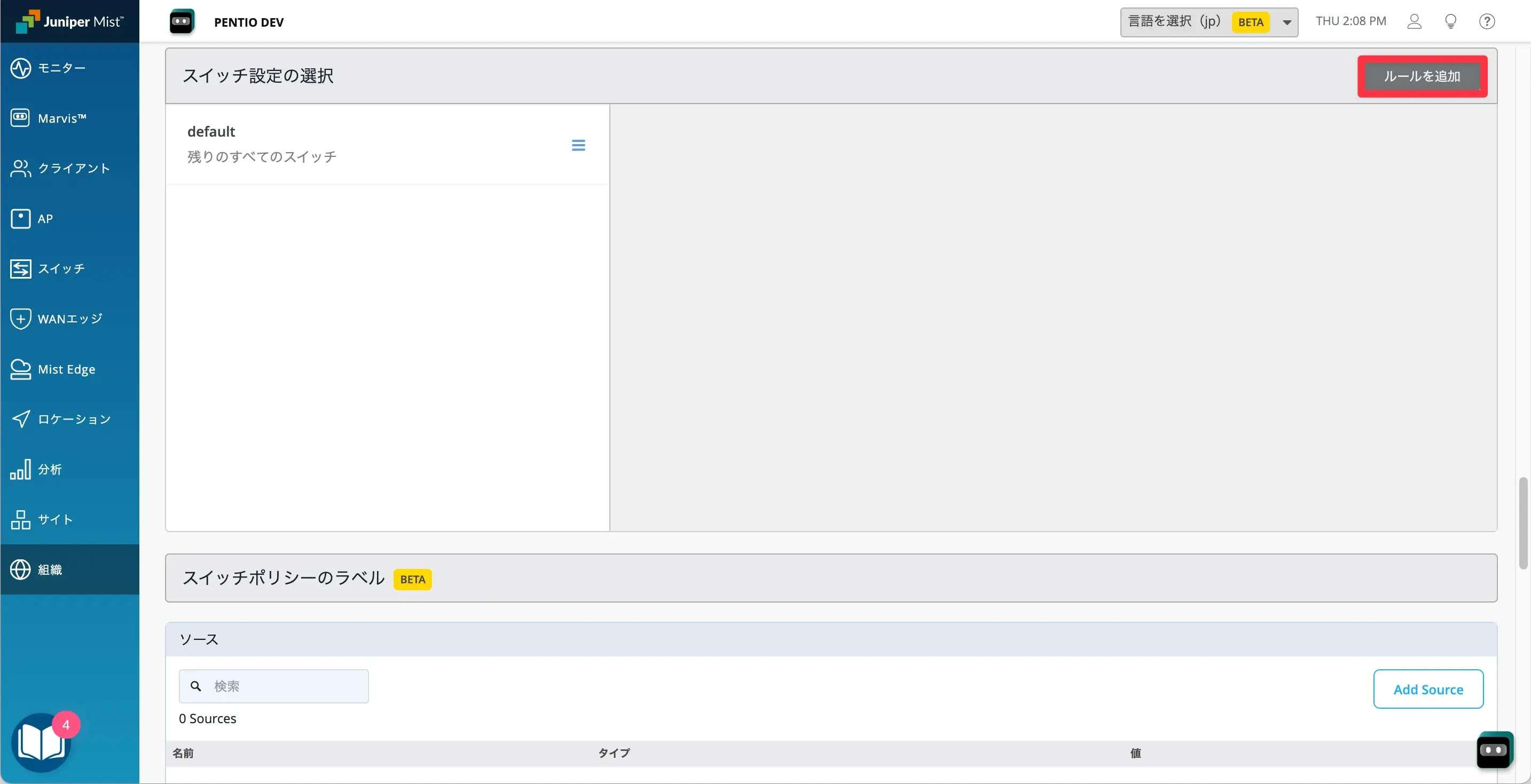This screenshot has height=784, width=1531.
Task: Open the Clients sidebar section
Action: click(x=74, y=168)
